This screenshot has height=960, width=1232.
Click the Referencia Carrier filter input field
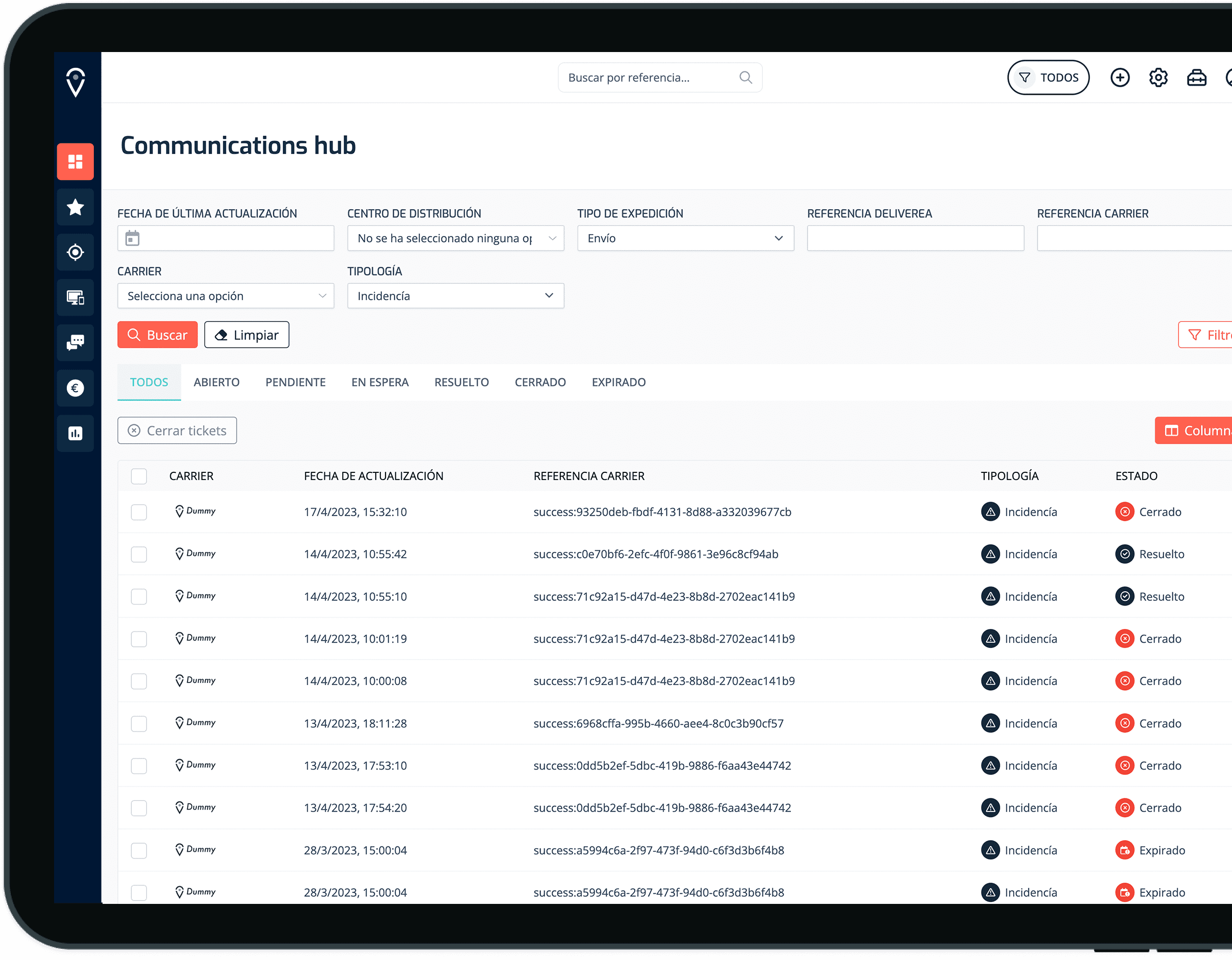coord(1135,238)
